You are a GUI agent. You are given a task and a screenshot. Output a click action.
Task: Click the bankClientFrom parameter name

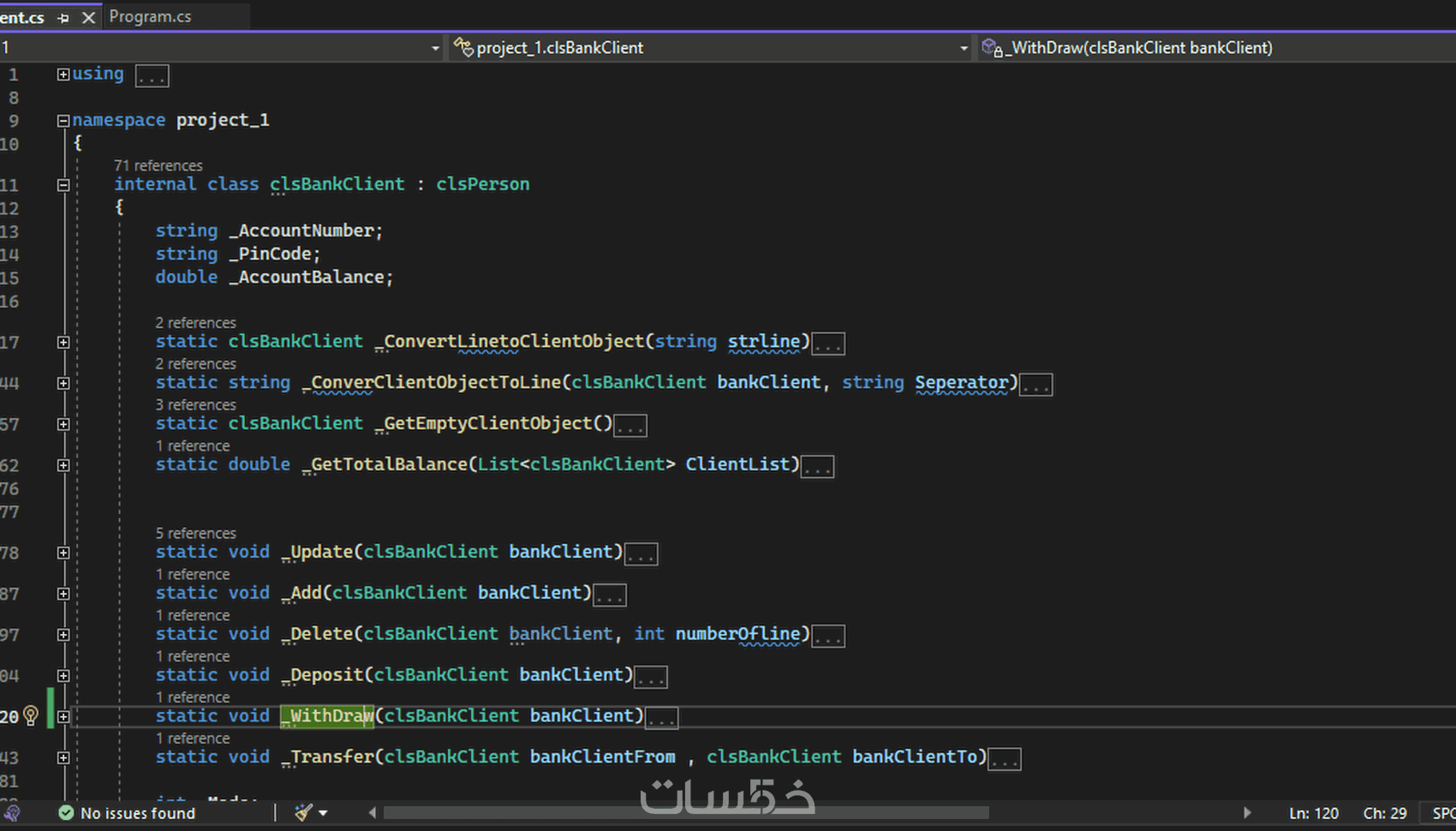pyautogui.click(x=602, y=756)
